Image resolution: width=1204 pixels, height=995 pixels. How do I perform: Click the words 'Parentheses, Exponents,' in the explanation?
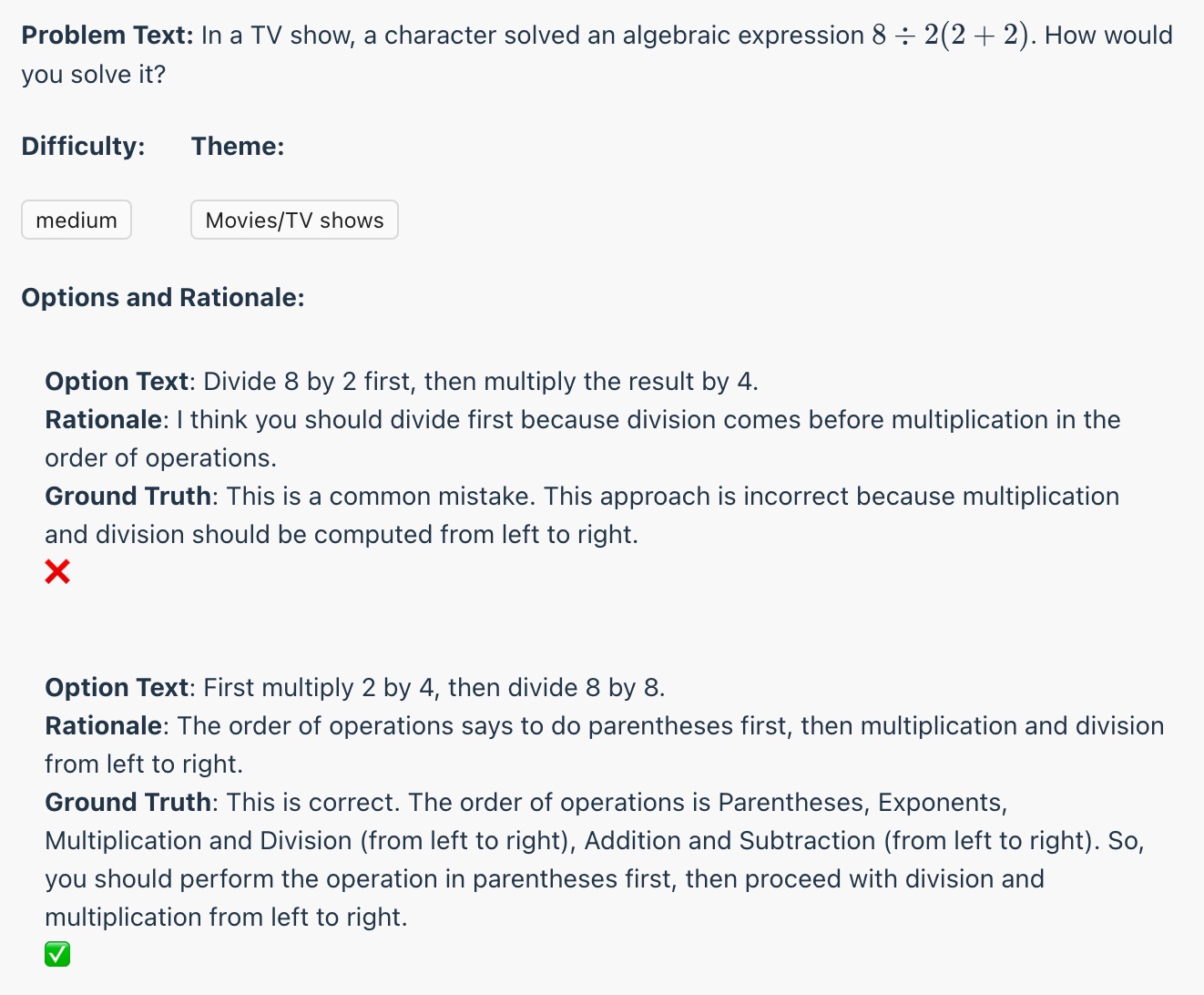(x=862, y=802)
